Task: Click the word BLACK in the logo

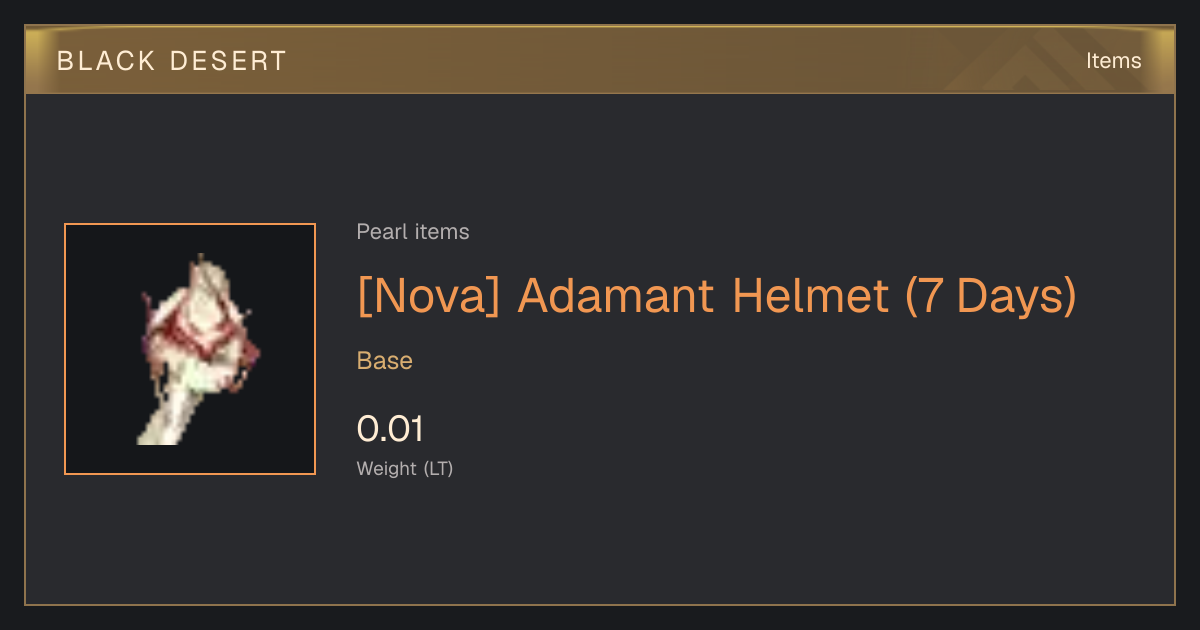Action: 107,61
